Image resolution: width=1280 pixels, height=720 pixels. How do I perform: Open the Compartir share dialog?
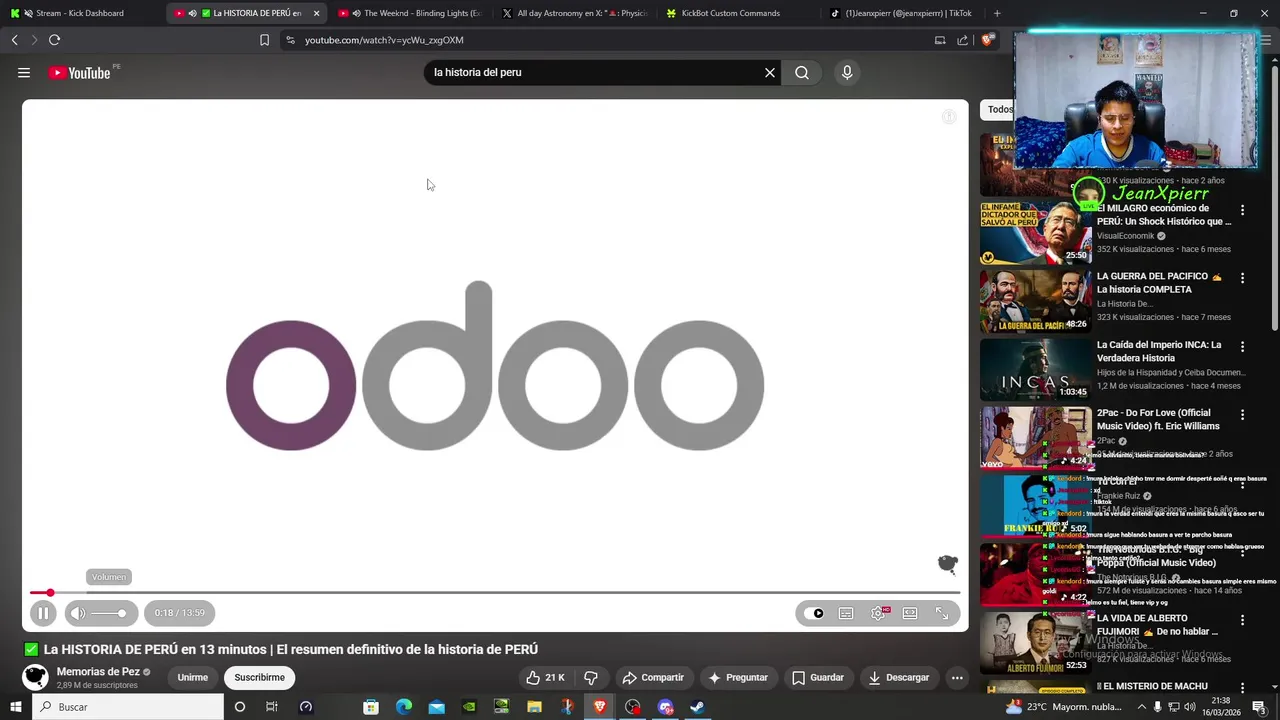click(x=653, y=678)
